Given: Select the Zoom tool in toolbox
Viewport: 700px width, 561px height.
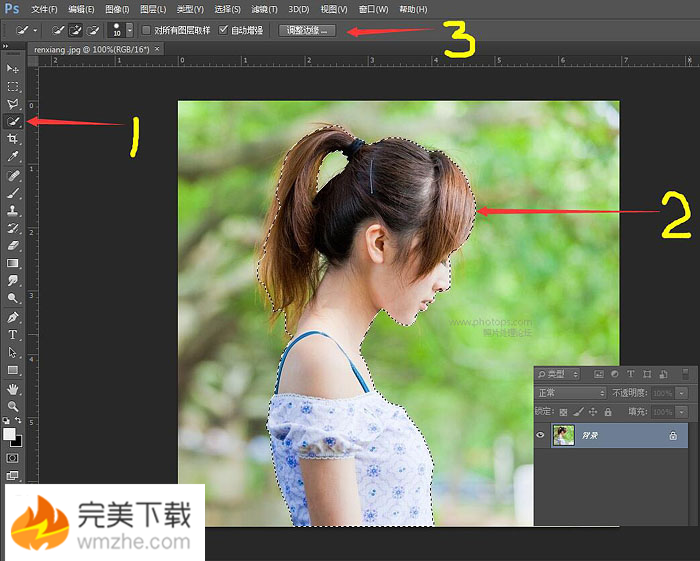Looking at the screenshot, I should pos(13,406).
